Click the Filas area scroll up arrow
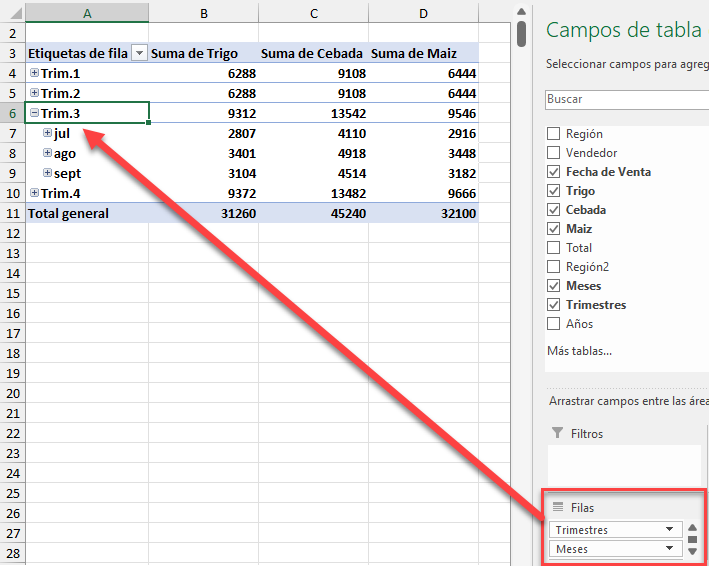Screen dimensions: 709x566 coord(692,528)
